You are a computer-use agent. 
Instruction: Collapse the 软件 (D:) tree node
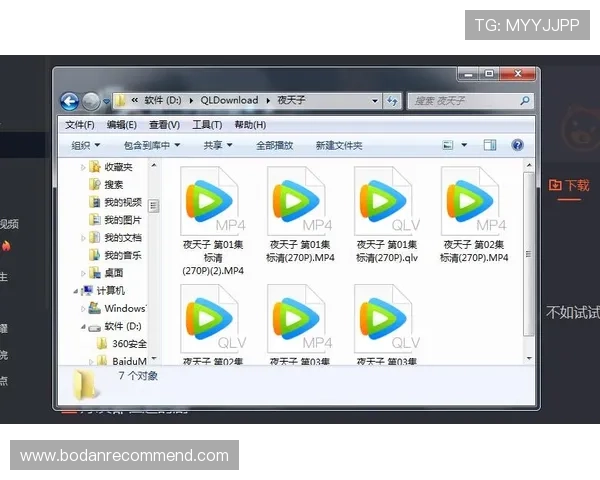tap(83, 327)
